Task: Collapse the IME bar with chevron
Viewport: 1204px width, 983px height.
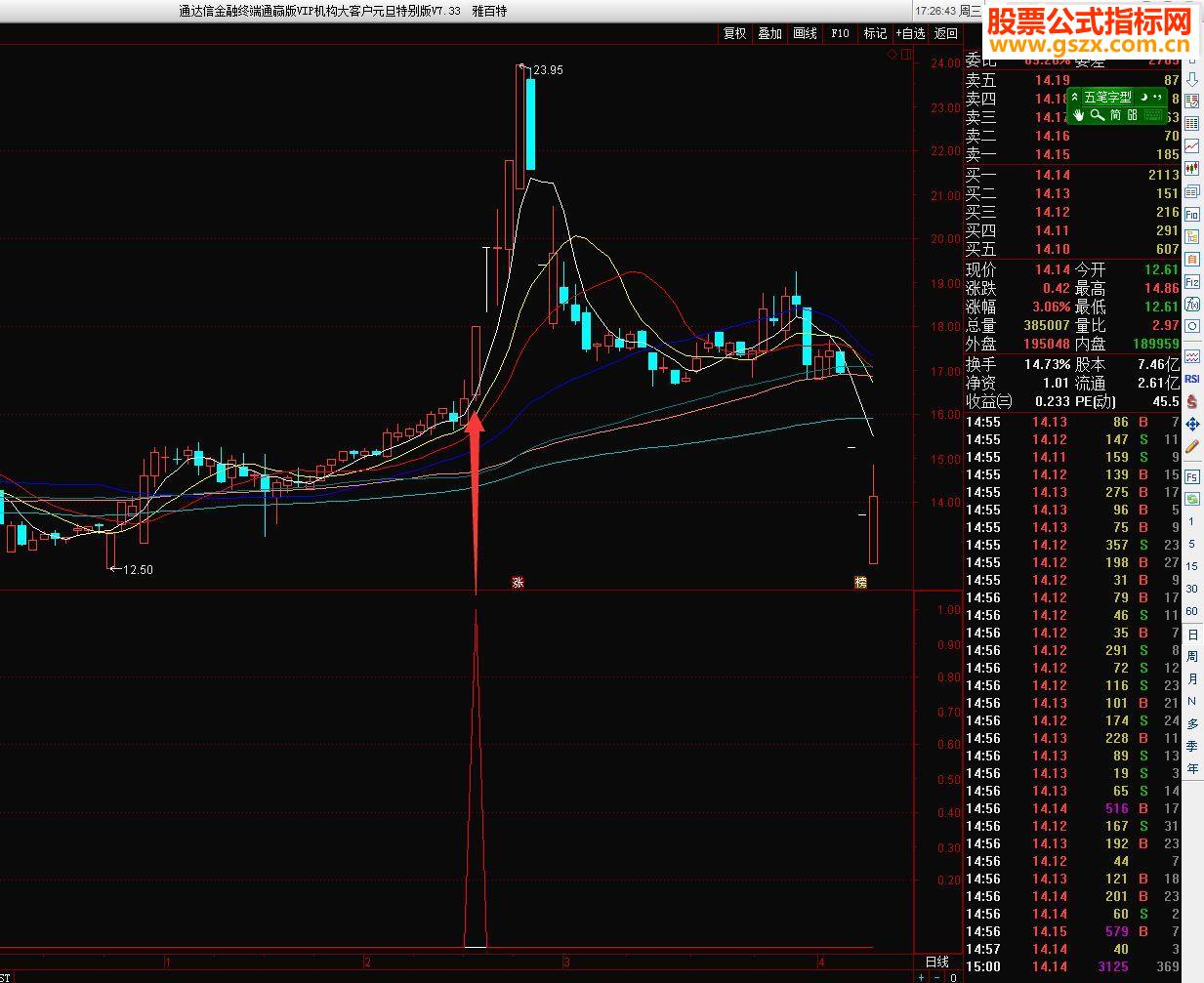Action: [1072, 97]
